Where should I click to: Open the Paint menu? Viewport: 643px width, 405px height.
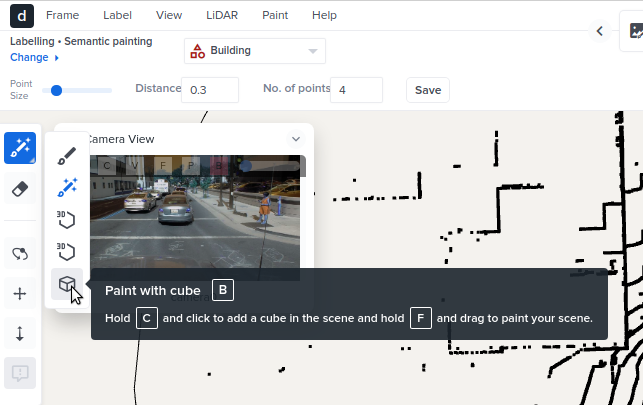click(275, 15)
